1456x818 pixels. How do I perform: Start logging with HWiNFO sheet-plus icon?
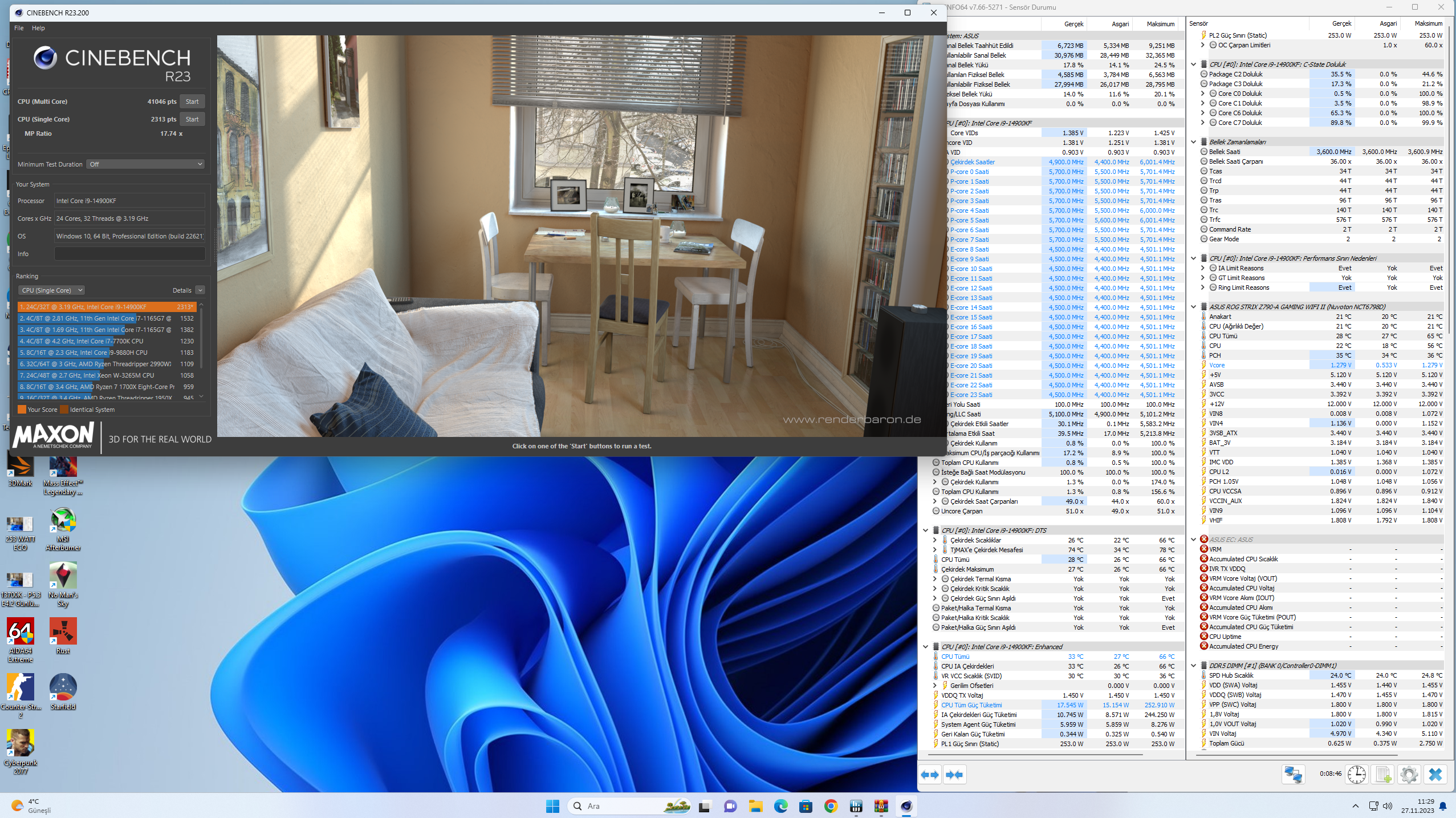tap(1383, 775)
